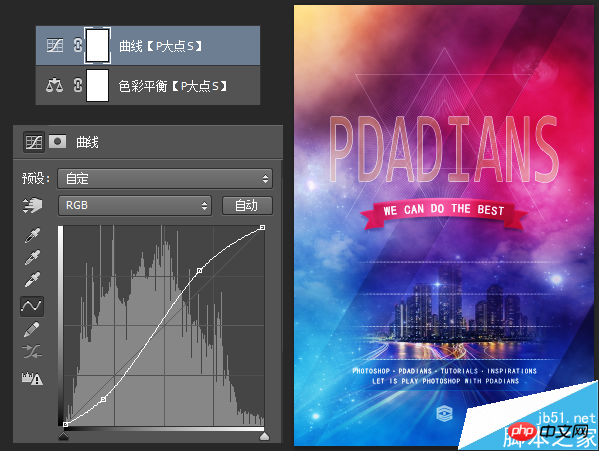Select the white point eyedropper

[32, 280]
